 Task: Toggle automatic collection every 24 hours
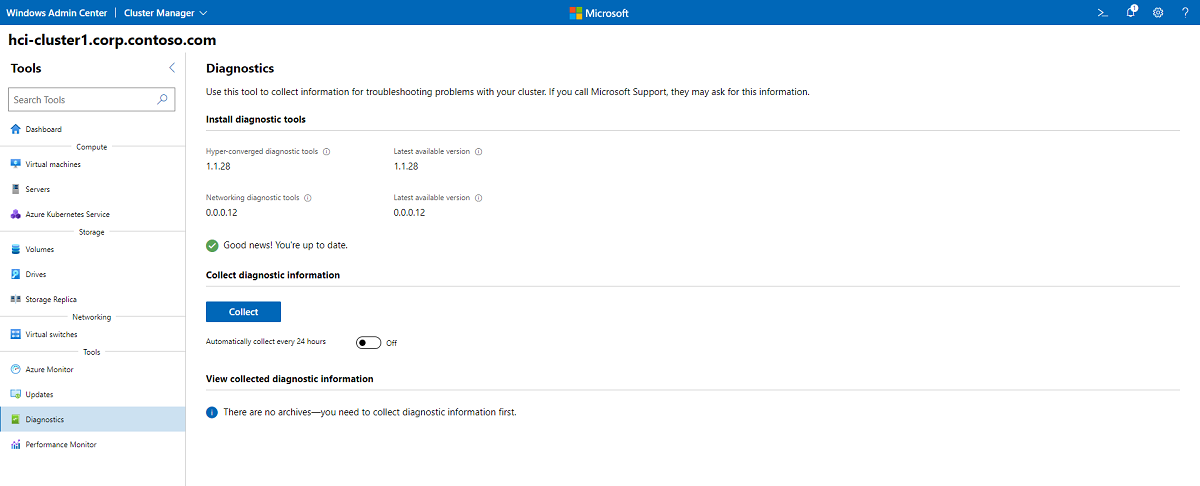coord(369,342)
